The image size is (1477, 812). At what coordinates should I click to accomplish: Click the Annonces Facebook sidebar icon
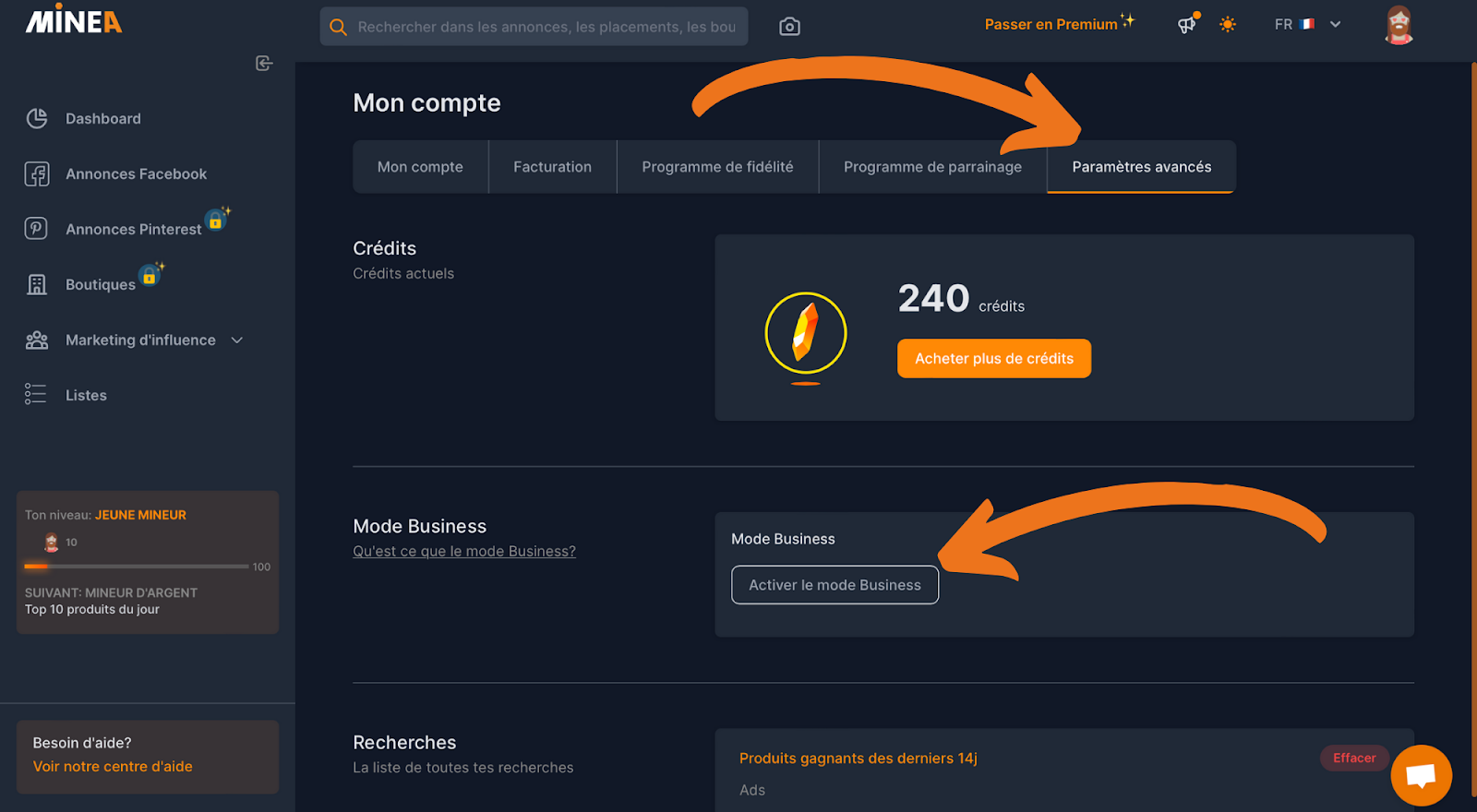37,173
